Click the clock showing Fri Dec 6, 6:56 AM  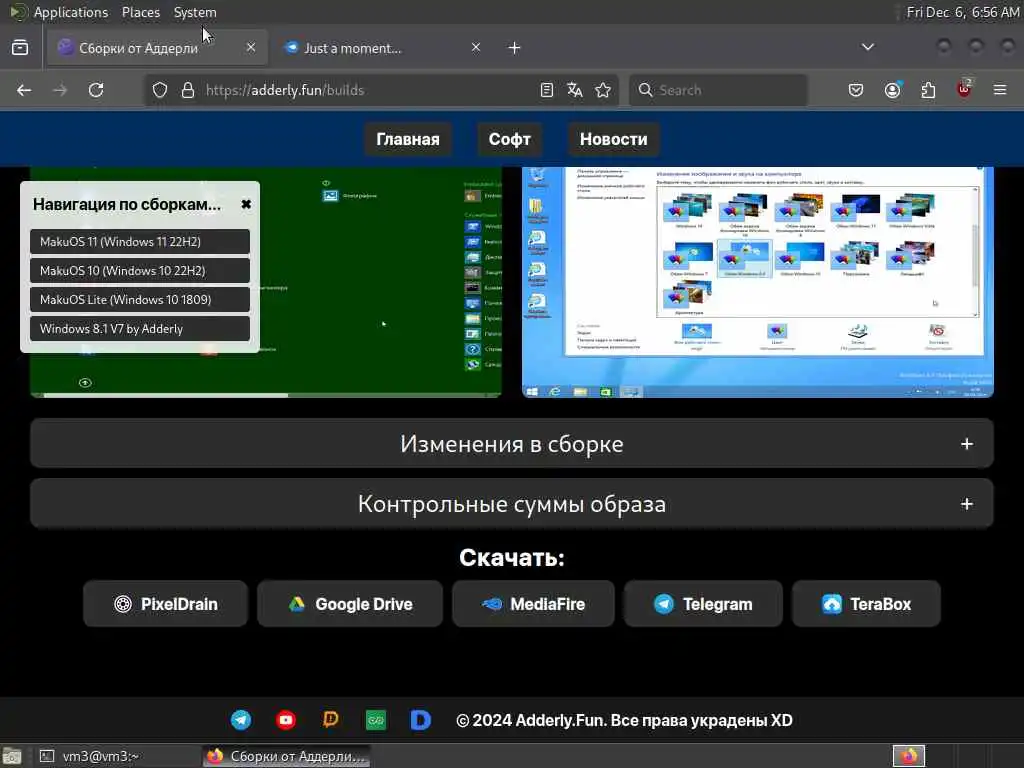coord(963,12)
